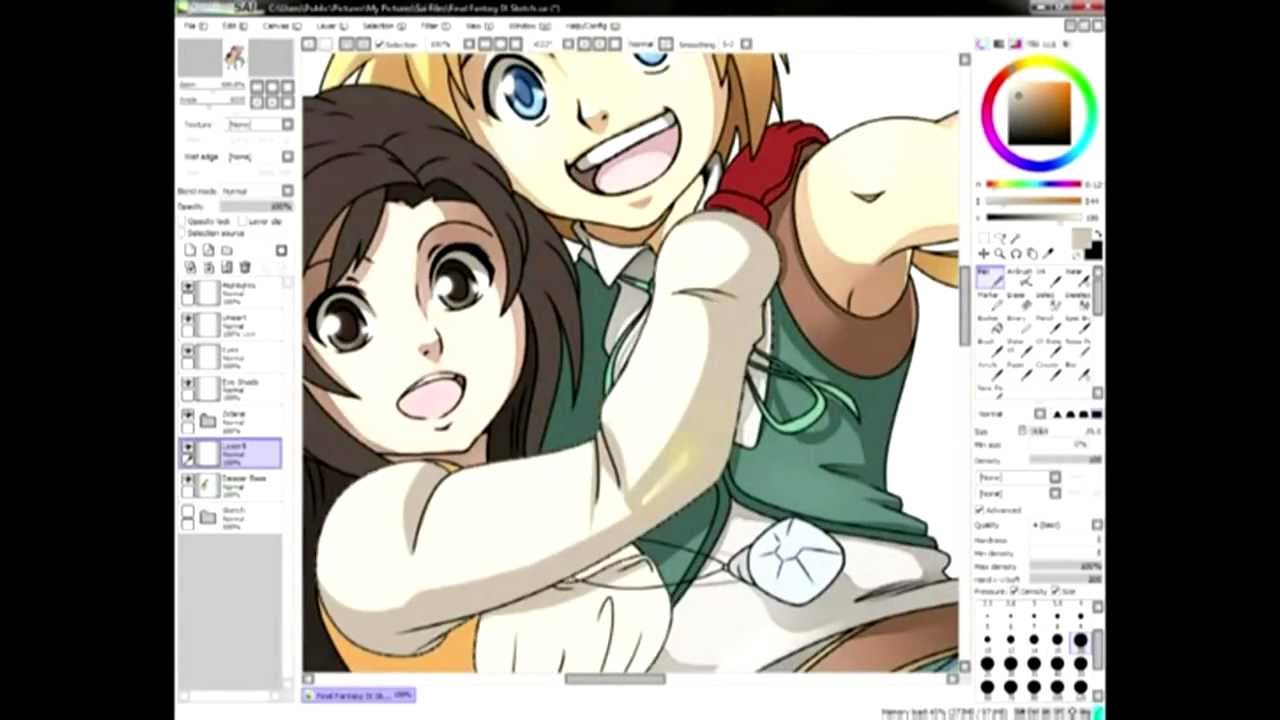The image size is (1280, 720).
Task: Pick the move layer tool
Action: 984,254
